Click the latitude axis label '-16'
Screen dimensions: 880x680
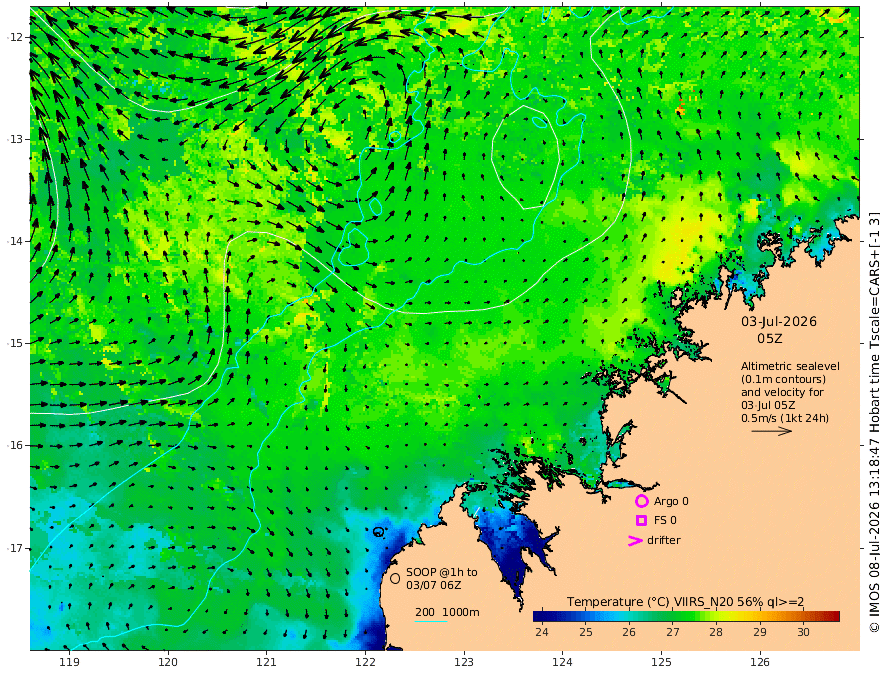pos(15,445)
